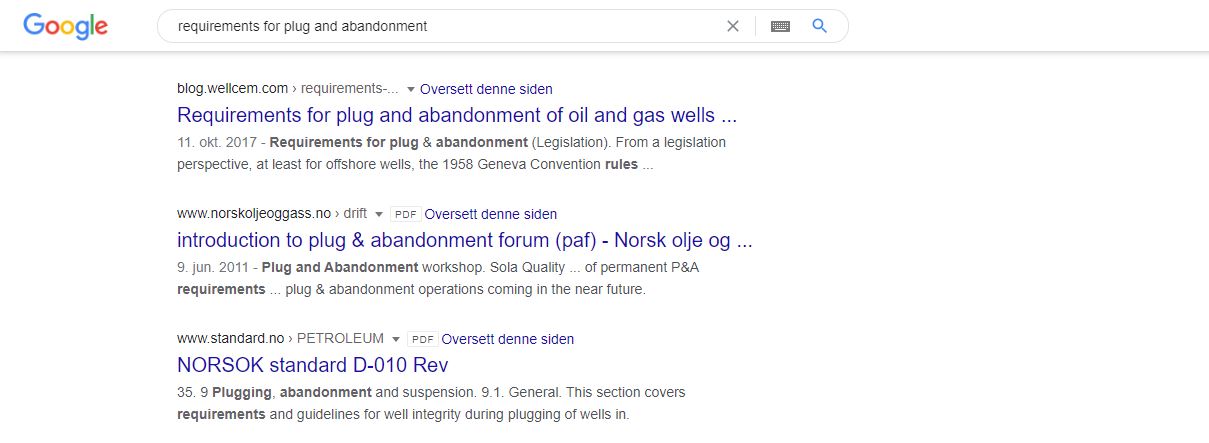Viewport: 1209px width, 443px height.
Task: Expand dropdown arrow beside blog.wellcem.com
Action: tap(410, 89)
